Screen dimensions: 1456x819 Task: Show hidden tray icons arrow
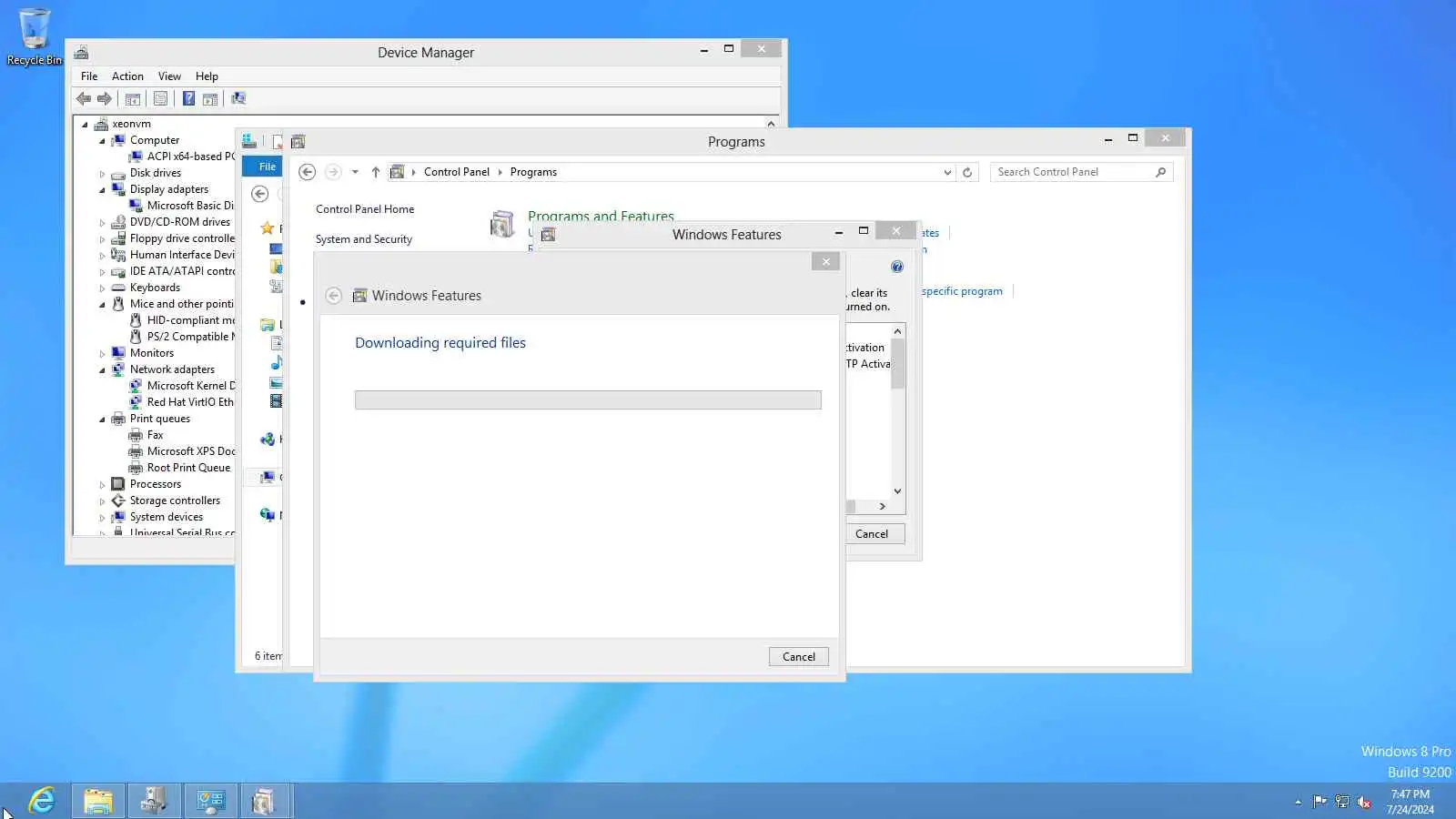click(1298, 802)
